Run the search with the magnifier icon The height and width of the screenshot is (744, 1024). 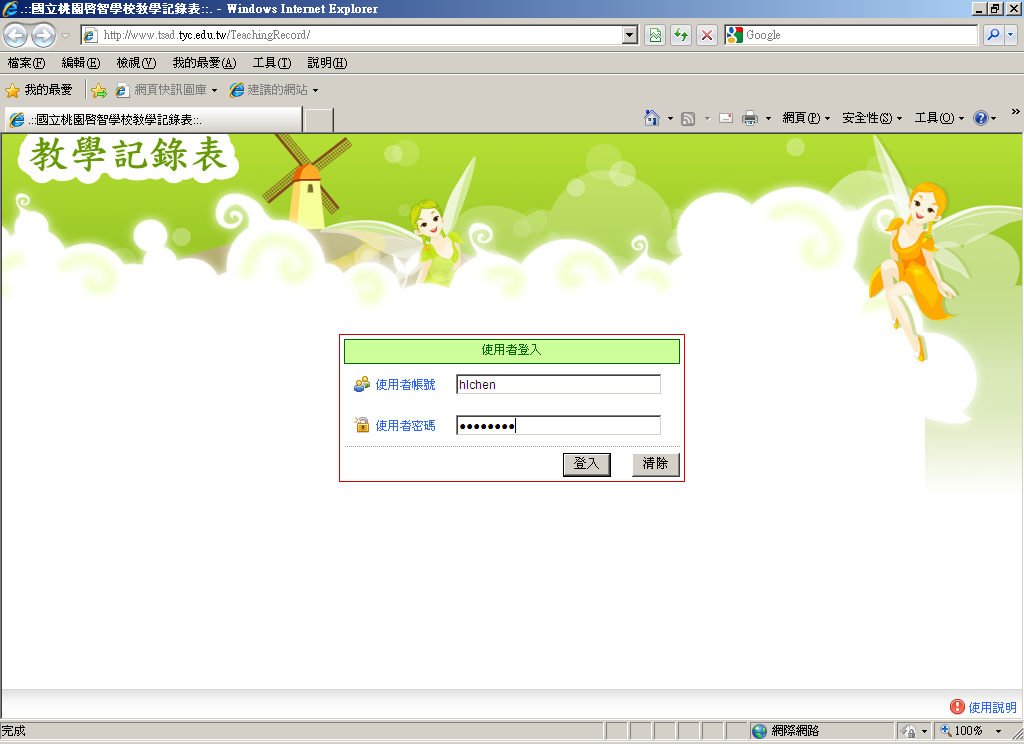point(993,35)
